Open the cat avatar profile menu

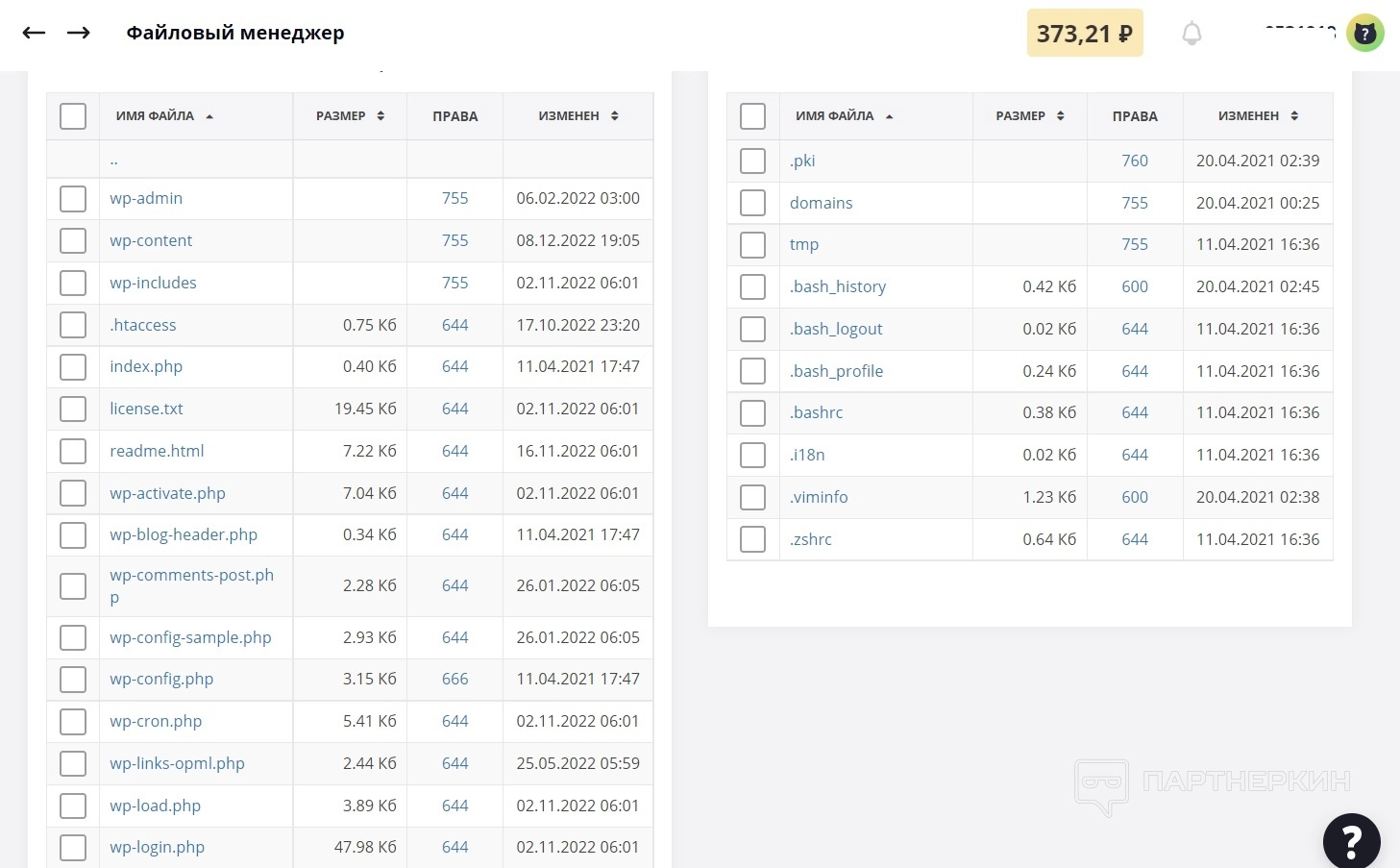[x=1364, y=34]
